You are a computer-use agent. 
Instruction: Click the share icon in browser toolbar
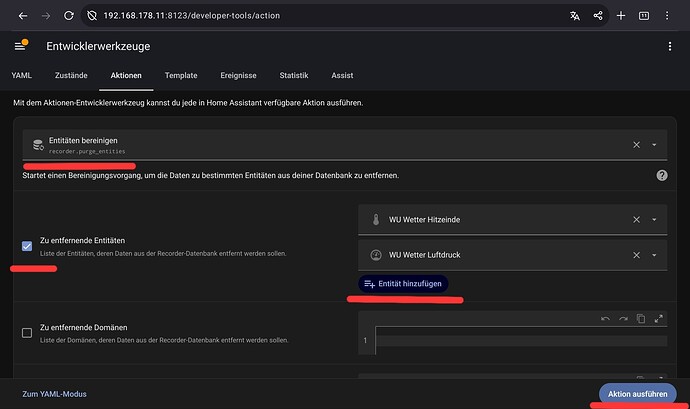598,16
